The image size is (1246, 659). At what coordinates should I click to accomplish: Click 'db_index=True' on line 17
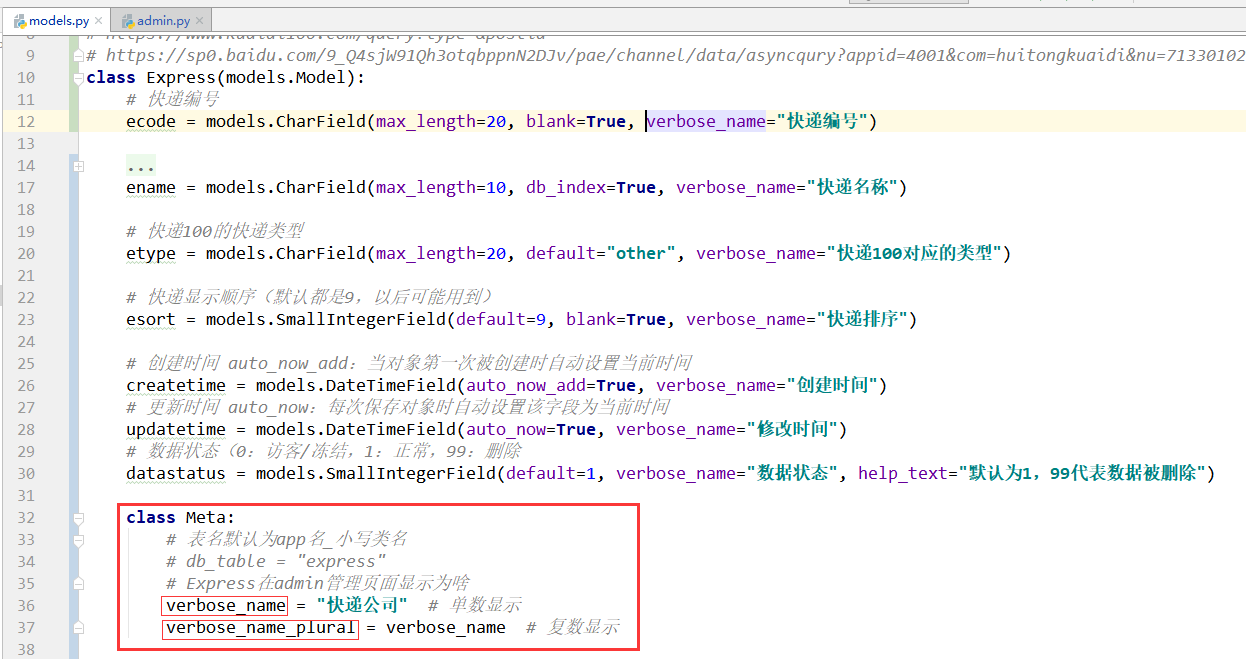tap(591, 188)
